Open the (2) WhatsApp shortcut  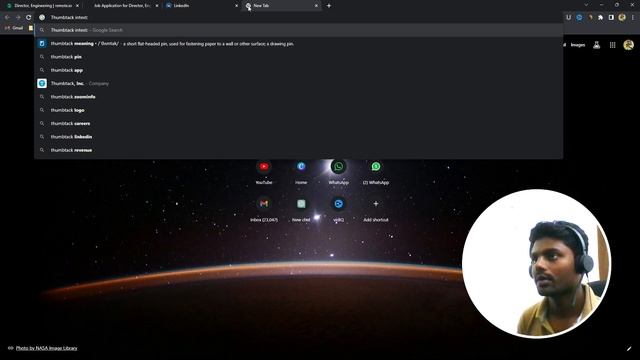(x=376, y=171)
